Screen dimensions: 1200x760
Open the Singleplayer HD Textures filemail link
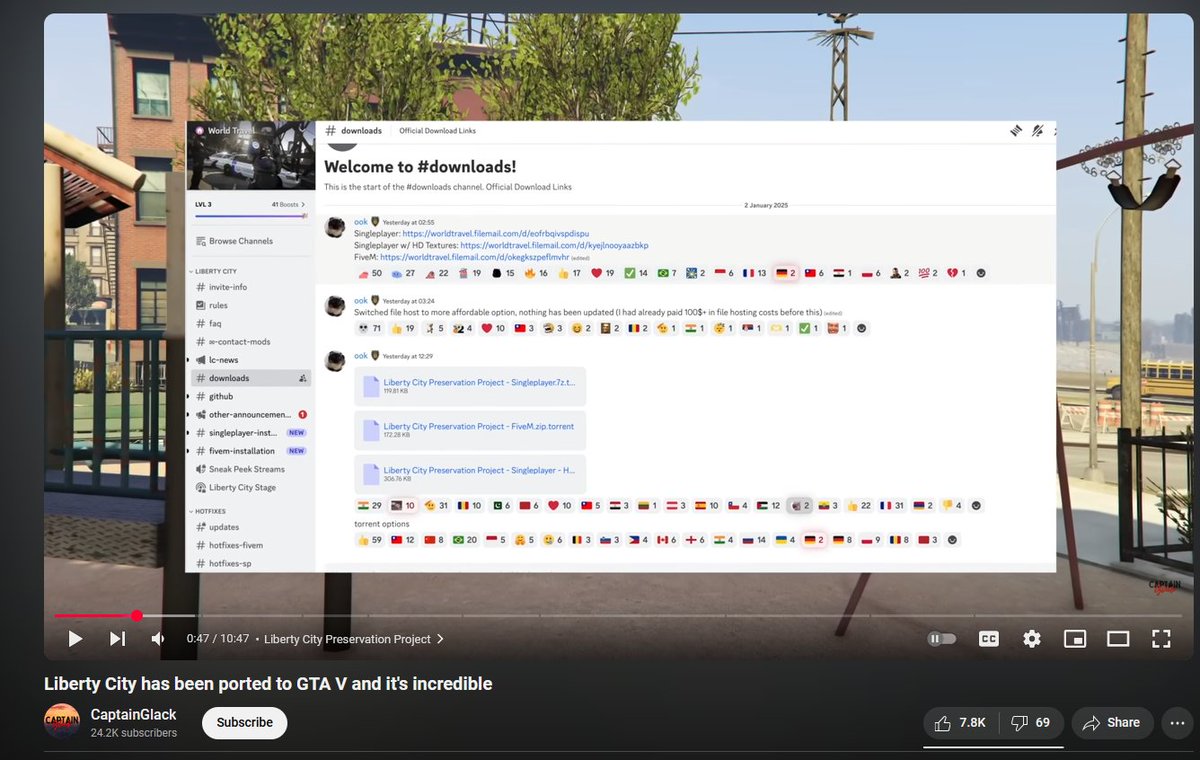coord(554,245)
